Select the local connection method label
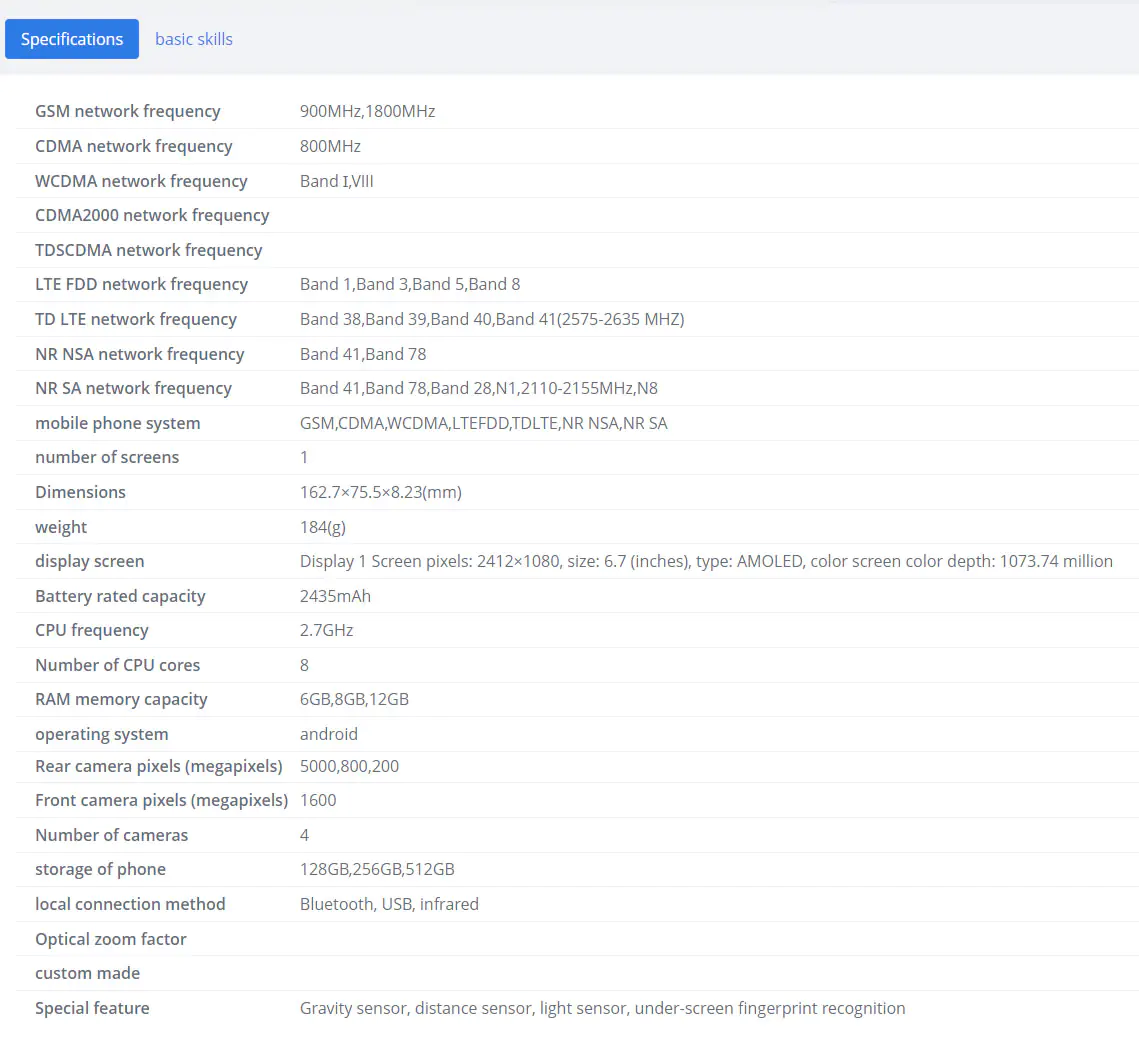Screen dimensions: 1139x1045 tap(131, 903)
